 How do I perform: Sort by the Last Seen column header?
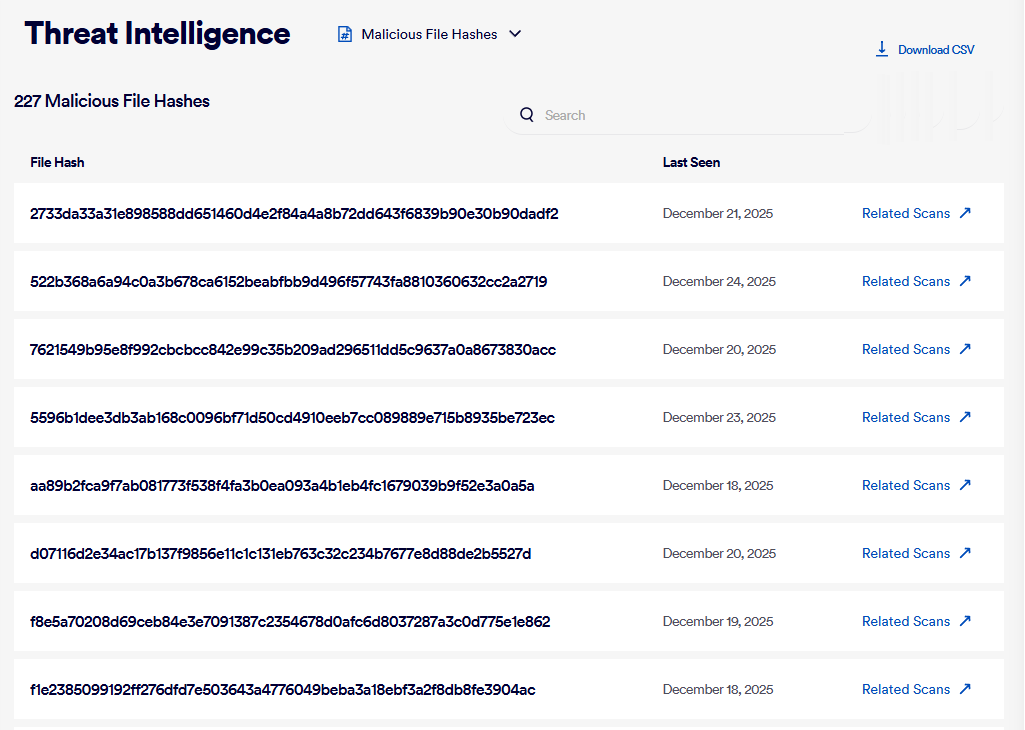click(x=691, y=162)
